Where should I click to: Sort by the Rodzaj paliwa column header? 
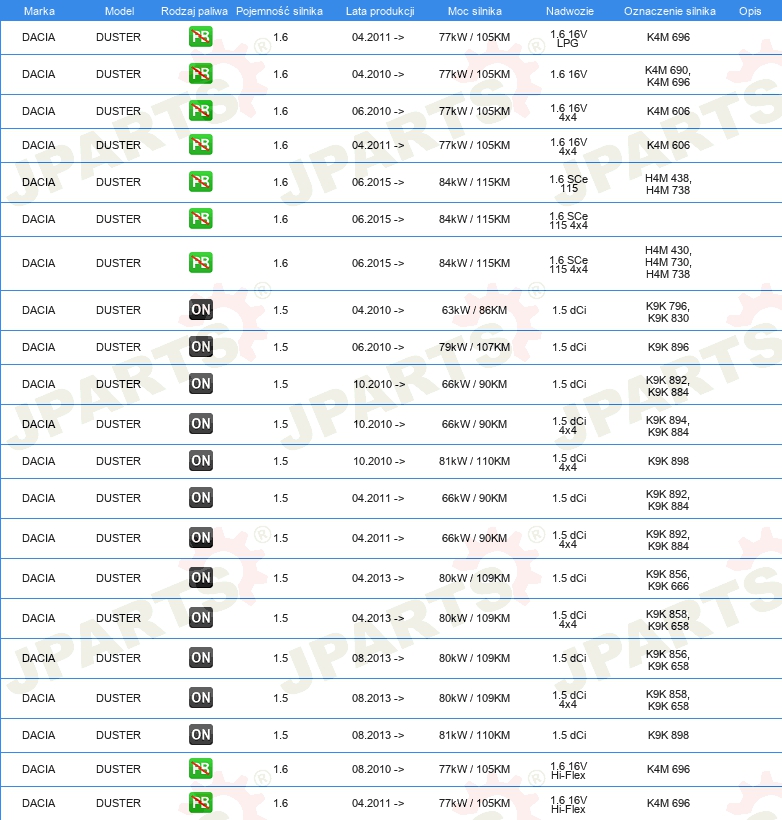click(x=194, y=11)
